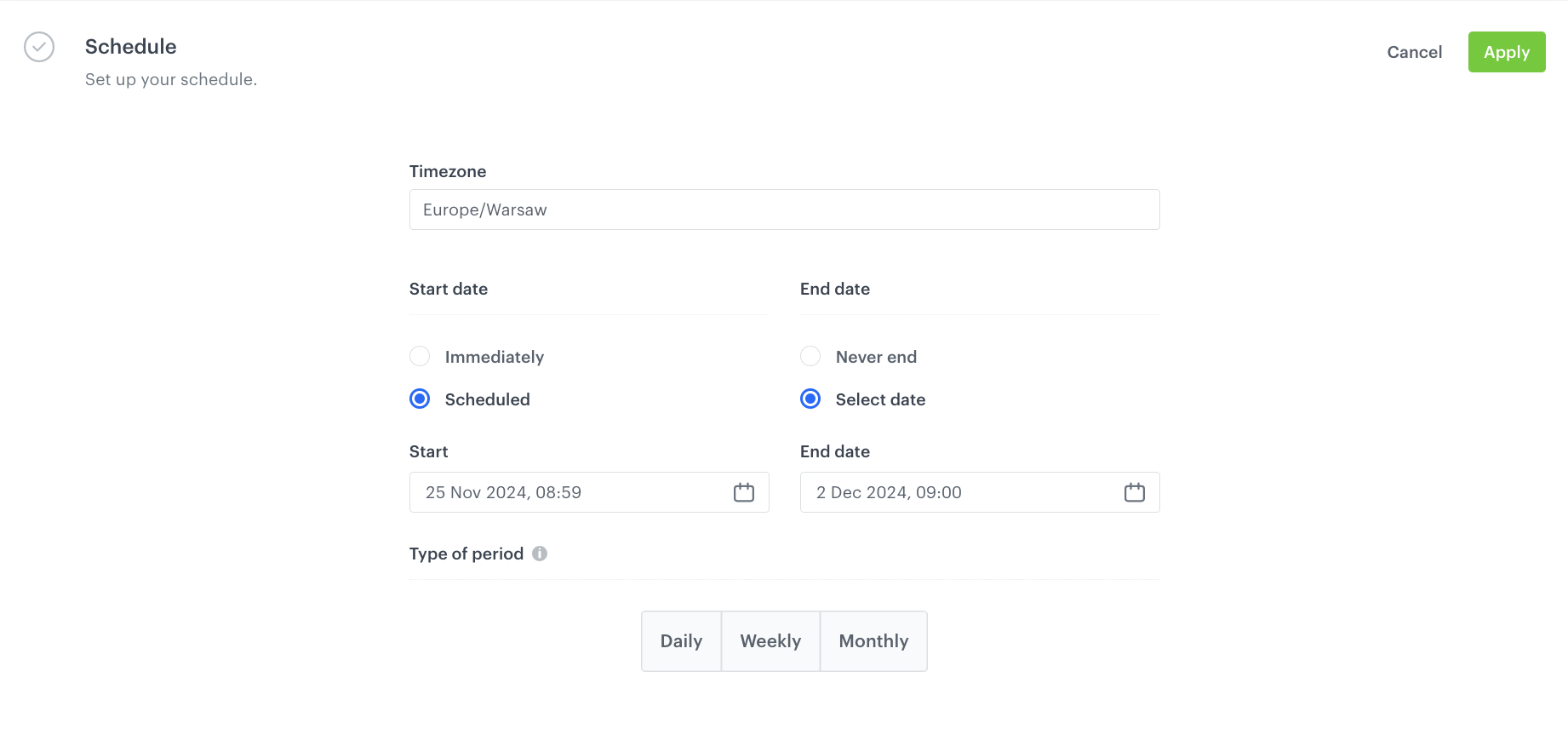This screenshot has width=1568, height=746.
Task: Click the info icon beside Type of period
Action: pos(540,554)
